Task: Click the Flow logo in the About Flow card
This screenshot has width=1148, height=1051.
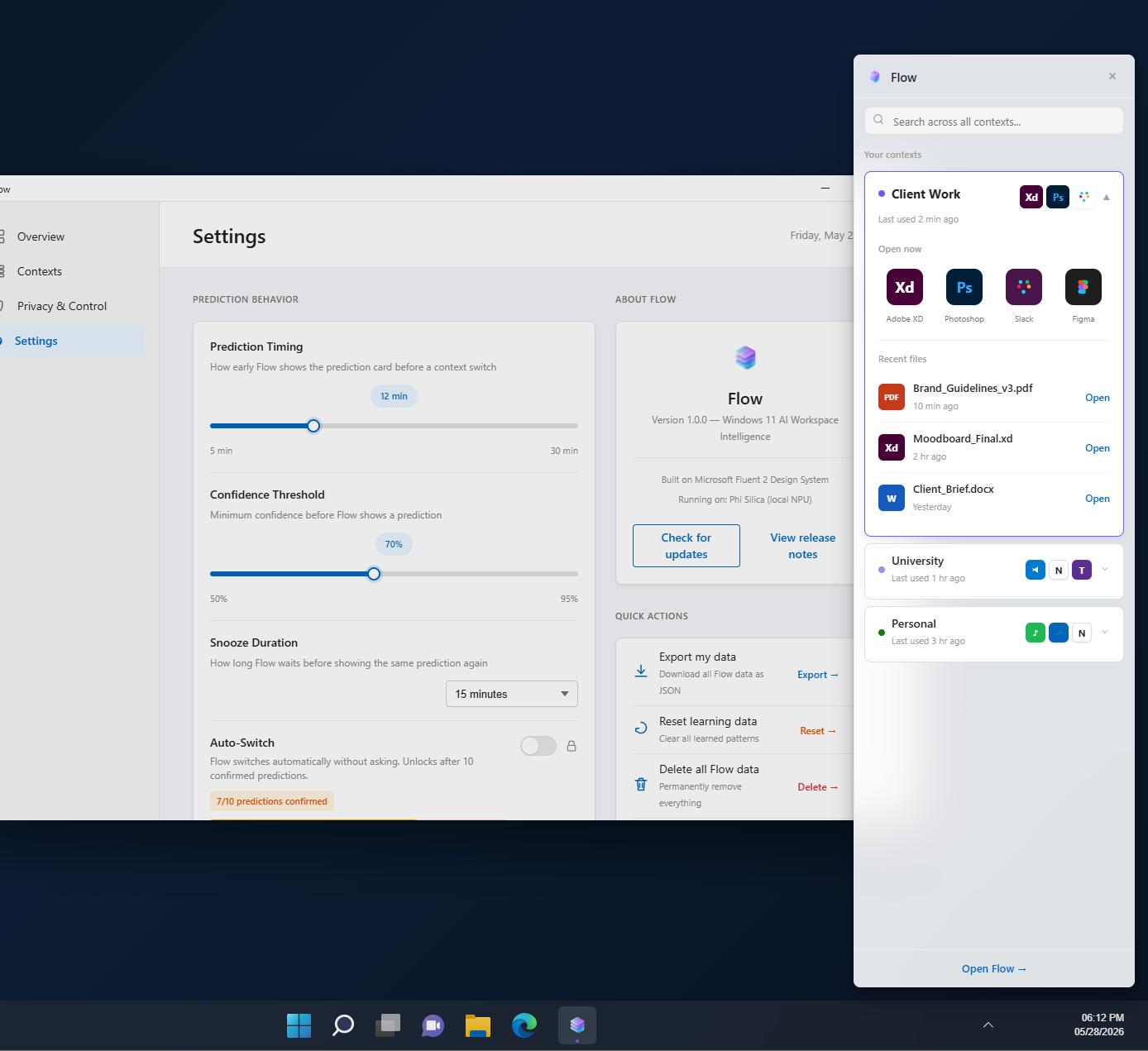Action: 745,357
